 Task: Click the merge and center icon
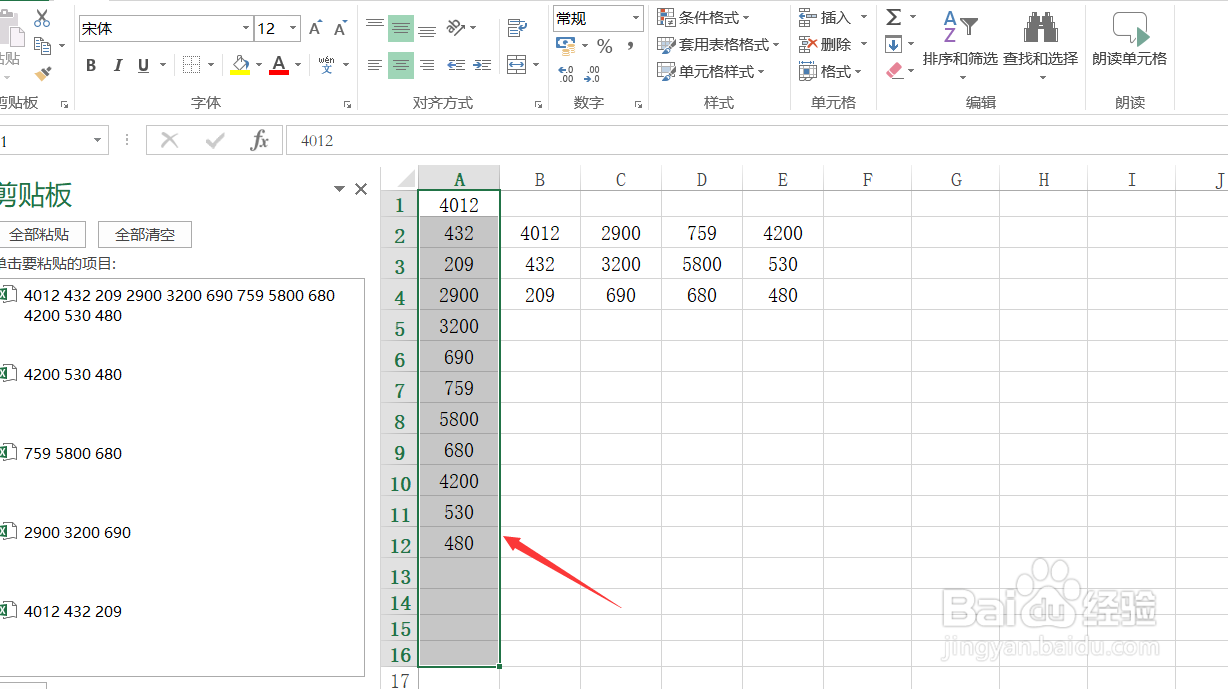(x=516, y=65)
